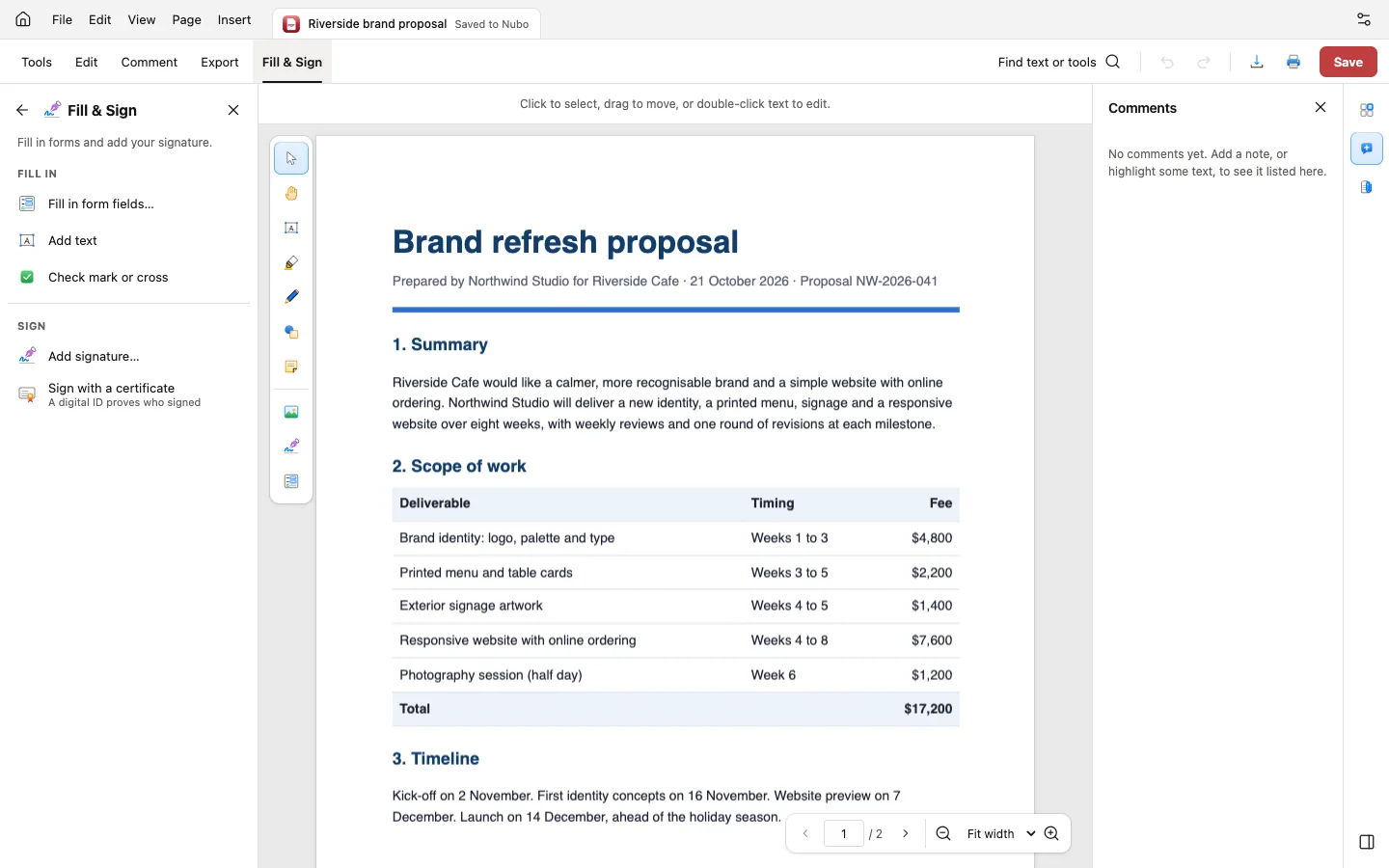Click the red Save button

(x=1348, y=62)
